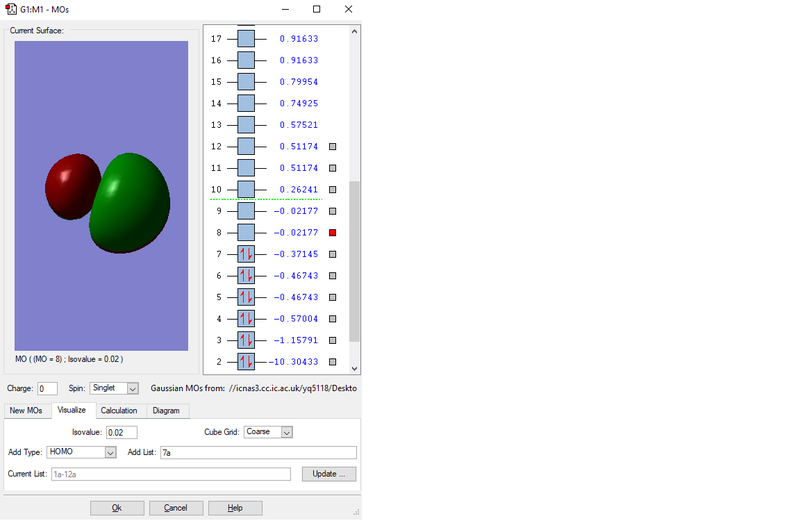
Task: Toggle surface marker for MO 10
Action: pos(333,189)
